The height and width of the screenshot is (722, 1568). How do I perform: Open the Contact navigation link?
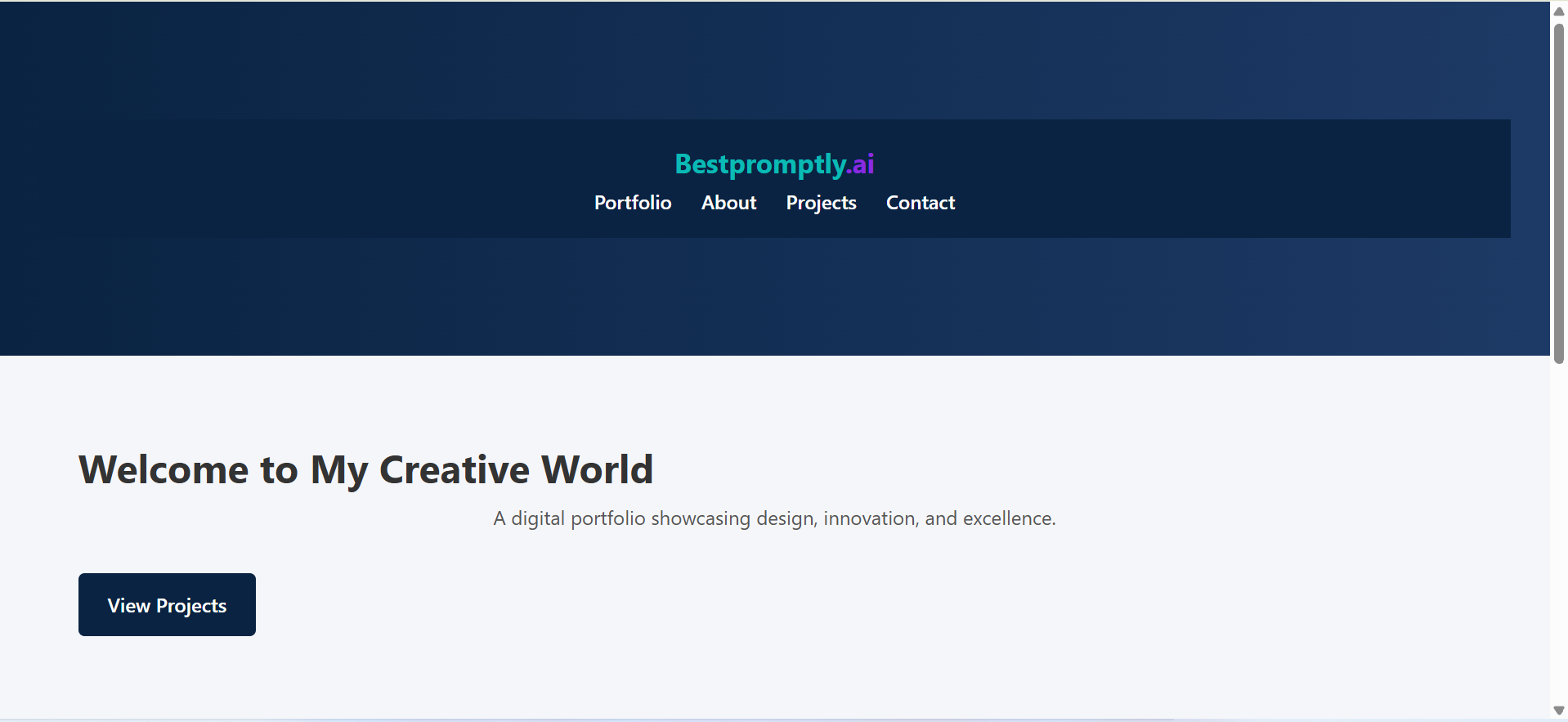tap(920, 203)
